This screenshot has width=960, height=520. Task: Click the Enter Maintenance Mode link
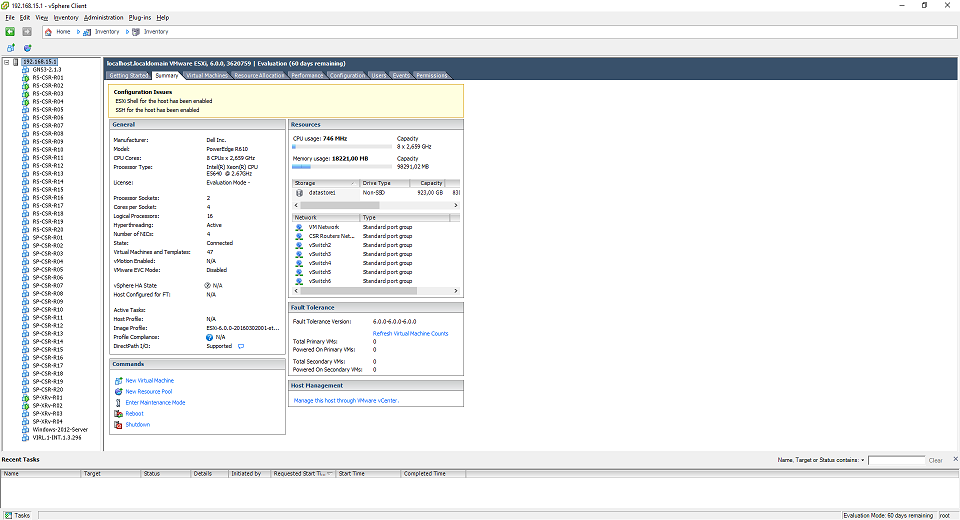[x=155, y=403]
